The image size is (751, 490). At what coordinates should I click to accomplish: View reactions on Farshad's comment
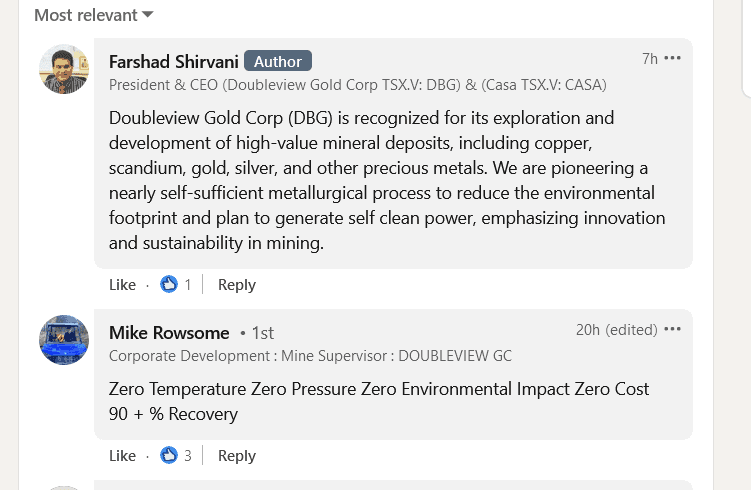pos(176,285)
